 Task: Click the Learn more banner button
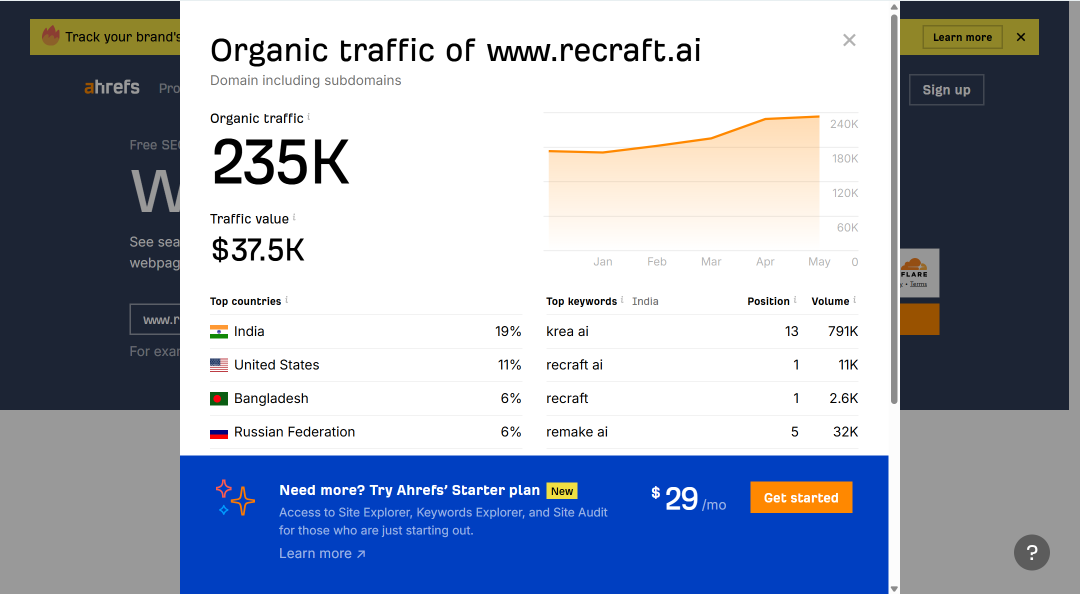(x=962, y=37)
